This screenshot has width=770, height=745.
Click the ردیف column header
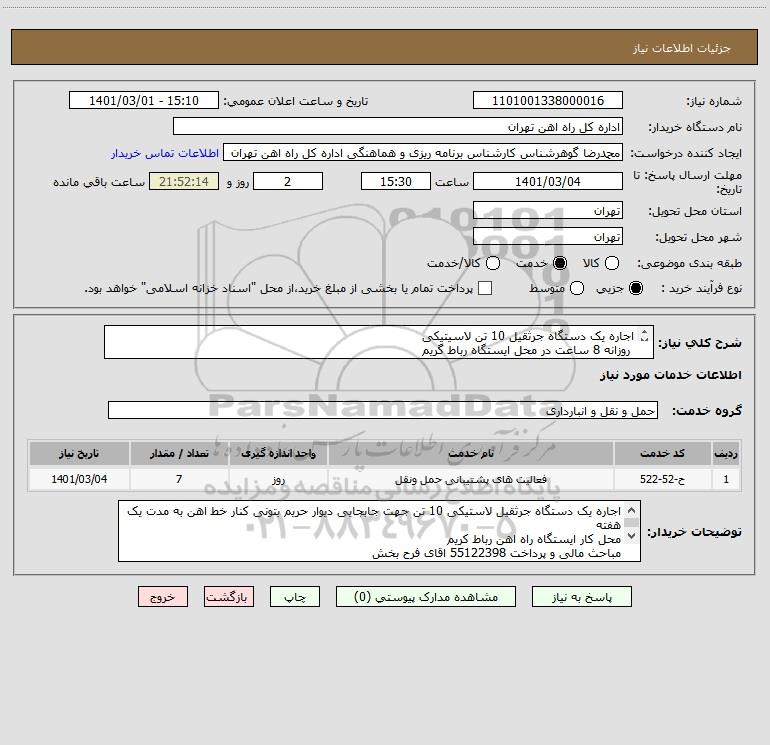[x=726, y=453]
